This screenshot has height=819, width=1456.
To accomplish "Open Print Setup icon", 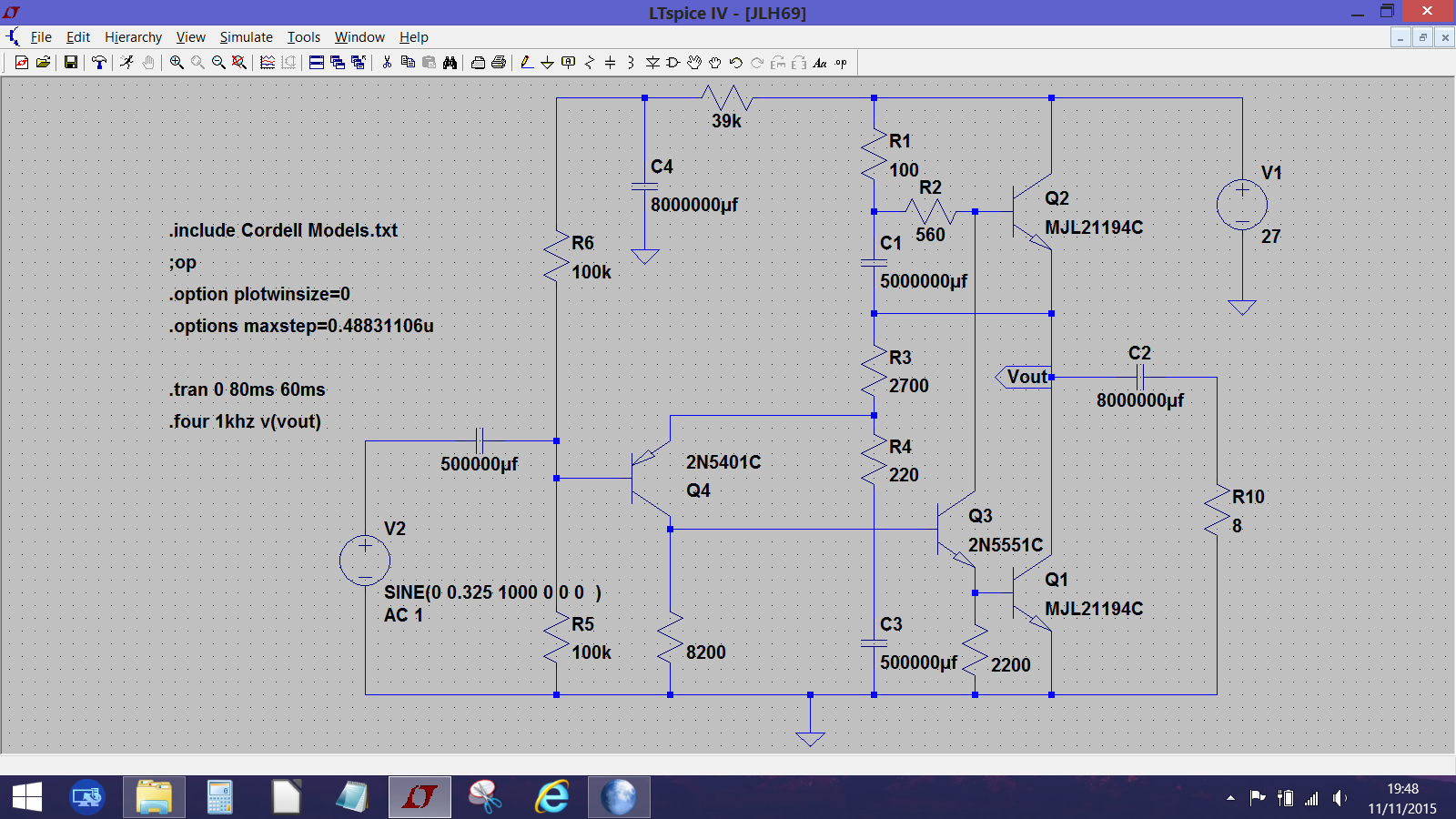I will 478,63.
